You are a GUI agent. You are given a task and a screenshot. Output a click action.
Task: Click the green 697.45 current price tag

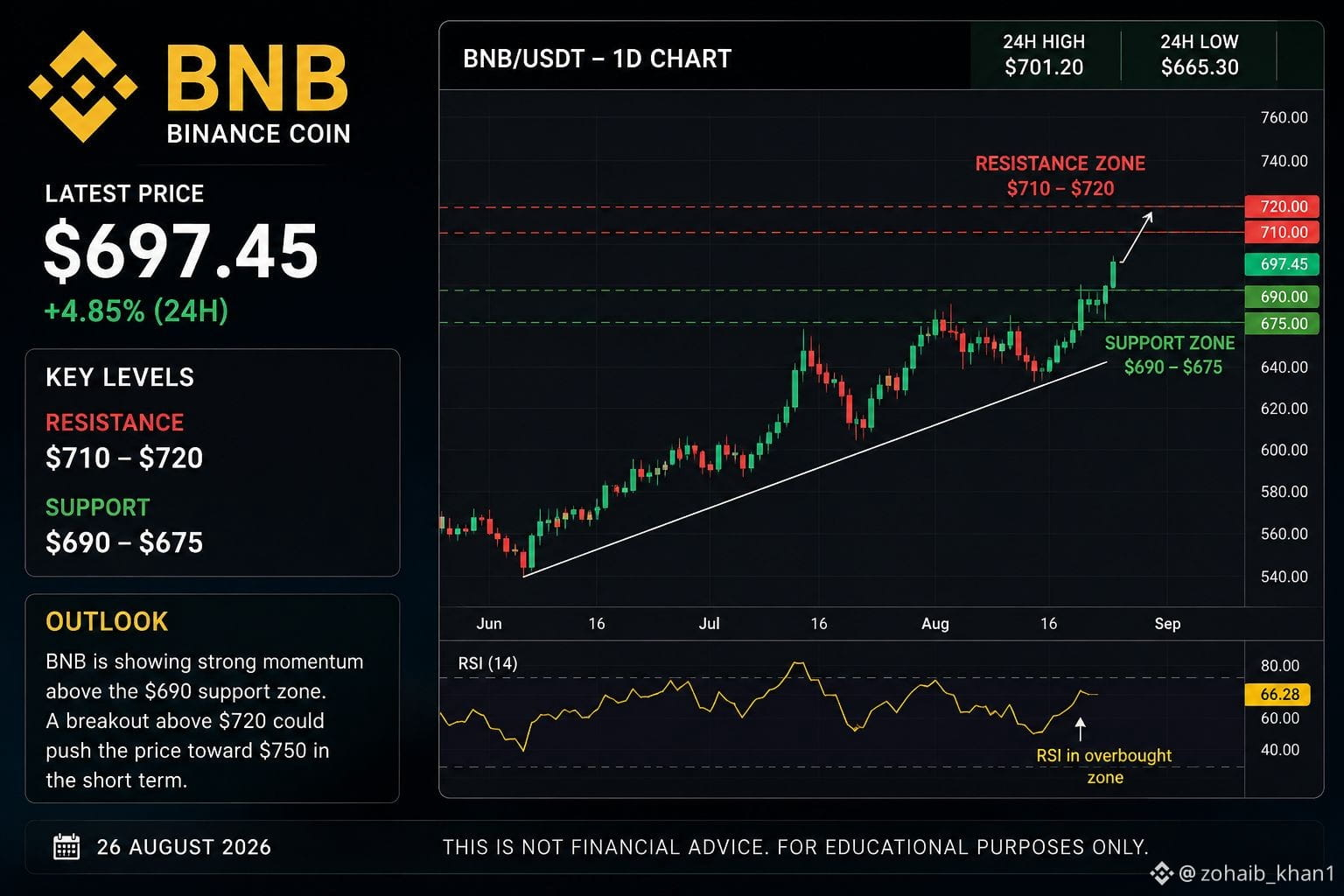(x=1282, y=264)
